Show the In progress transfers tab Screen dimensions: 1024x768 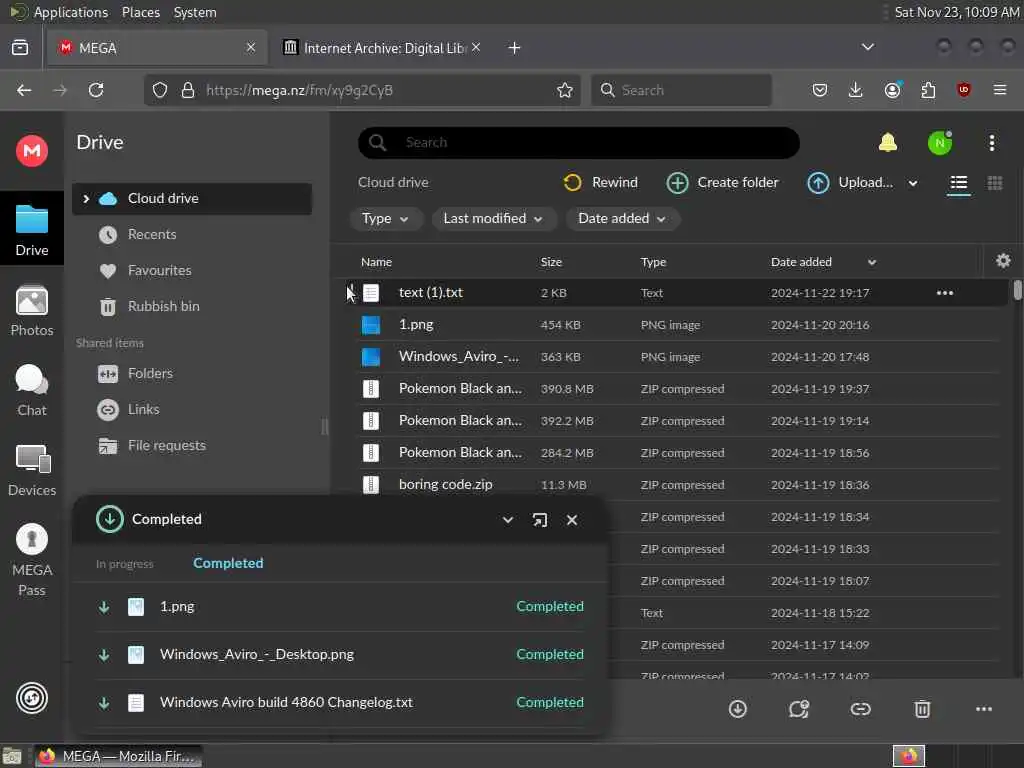tap(124, 564)
